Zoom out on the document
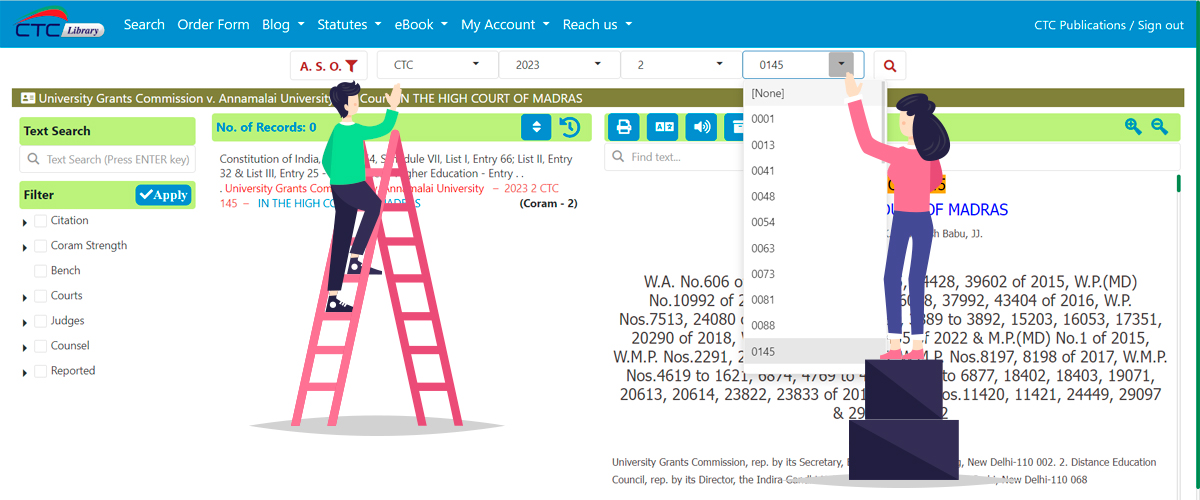Screen dimensions: 1200x500 [x=1159, y=126]
